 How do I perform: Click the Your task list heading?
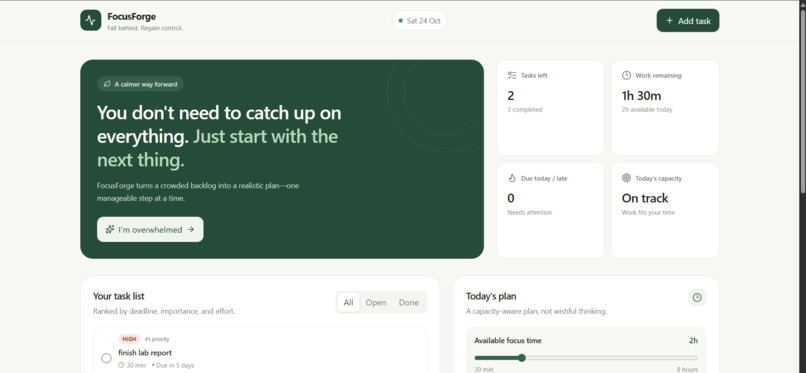click(119, 296)
